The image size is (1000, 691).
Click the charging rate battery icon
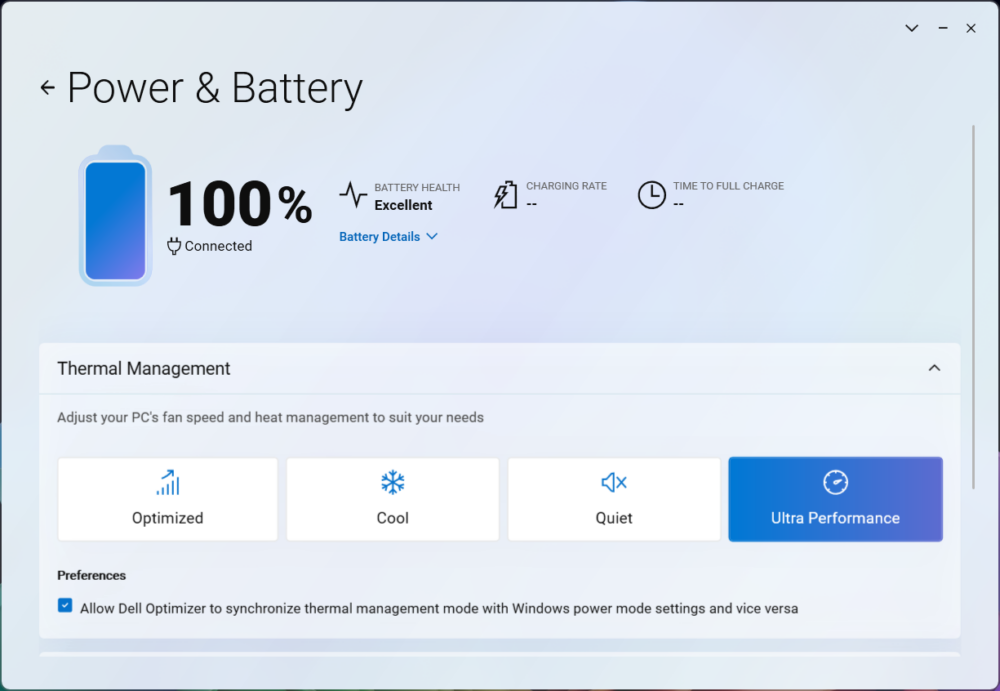coord(506,194)
